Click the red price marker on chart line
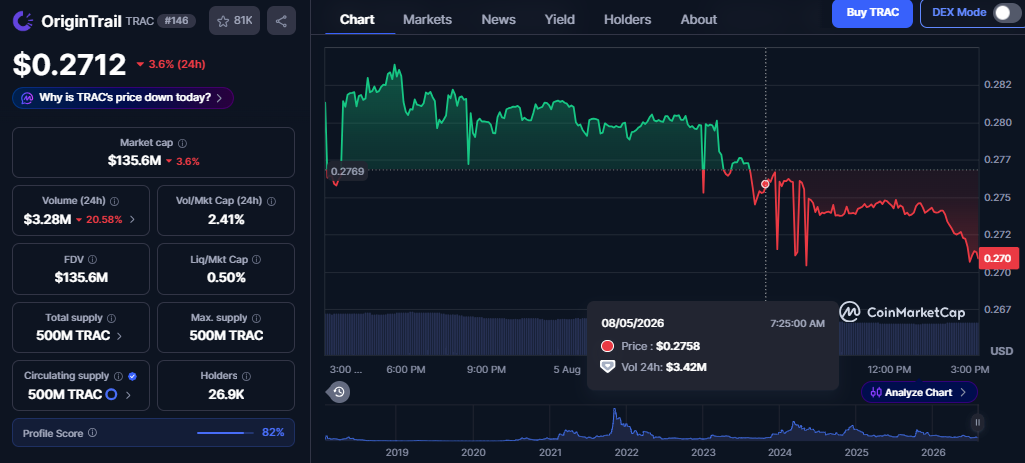1025x463 pixels. [x=765, y=184]
